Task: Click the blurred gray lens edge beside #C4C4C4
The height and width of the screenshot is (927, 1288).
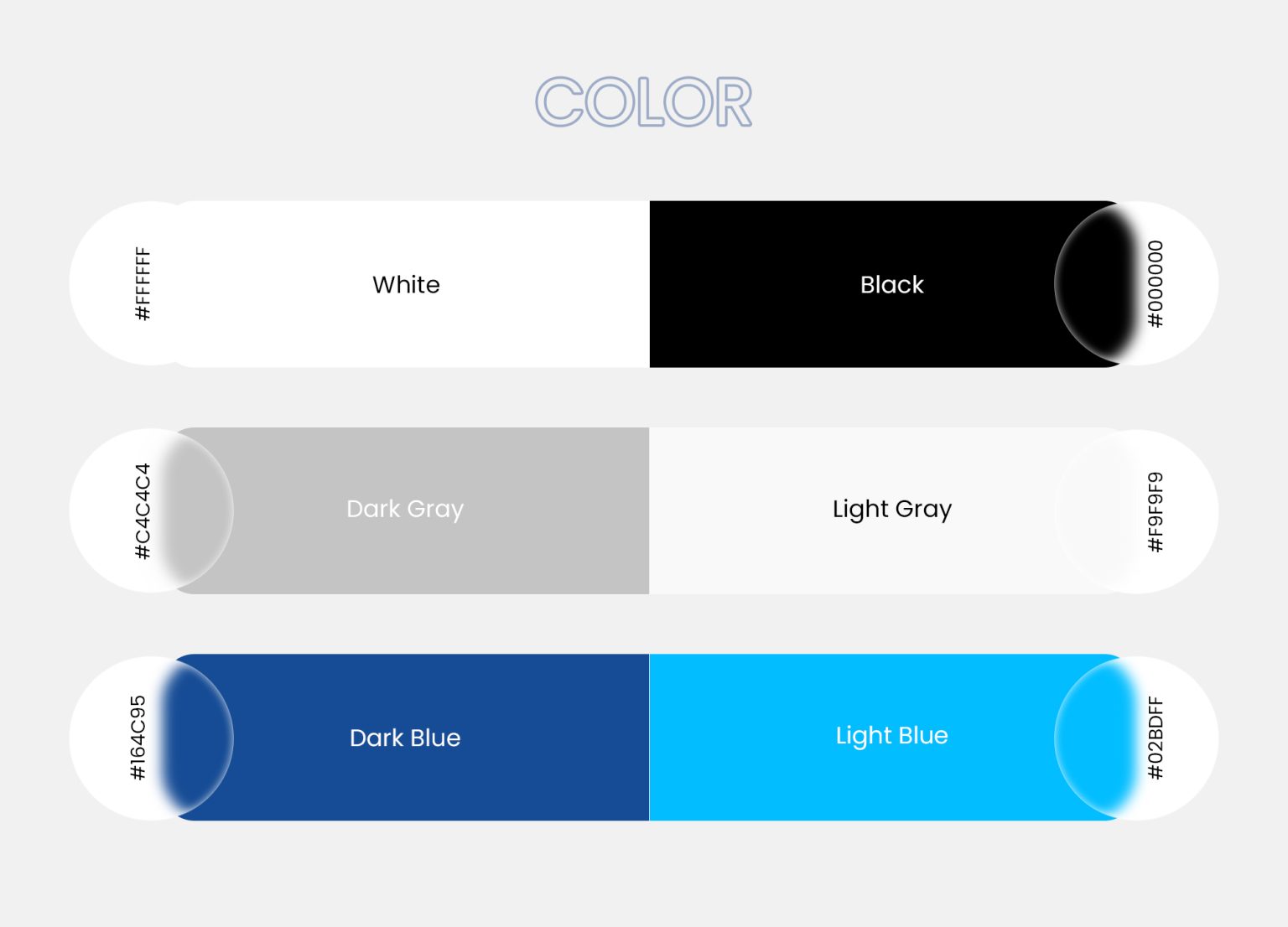Action: click(198, 511)
